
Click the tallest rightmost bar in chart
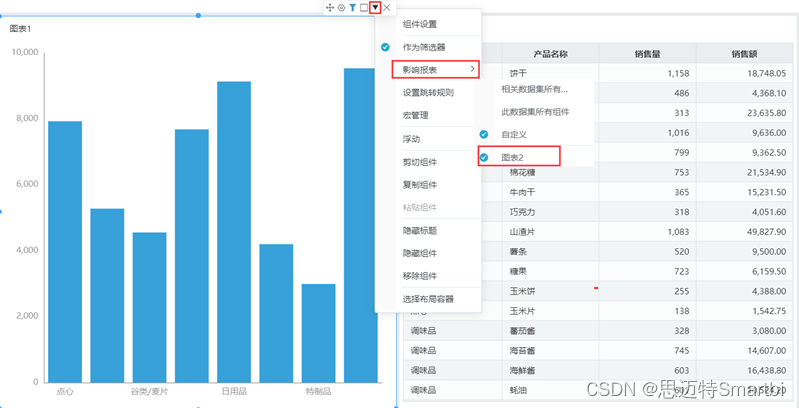pyautogui.click(x=361, y=225)
